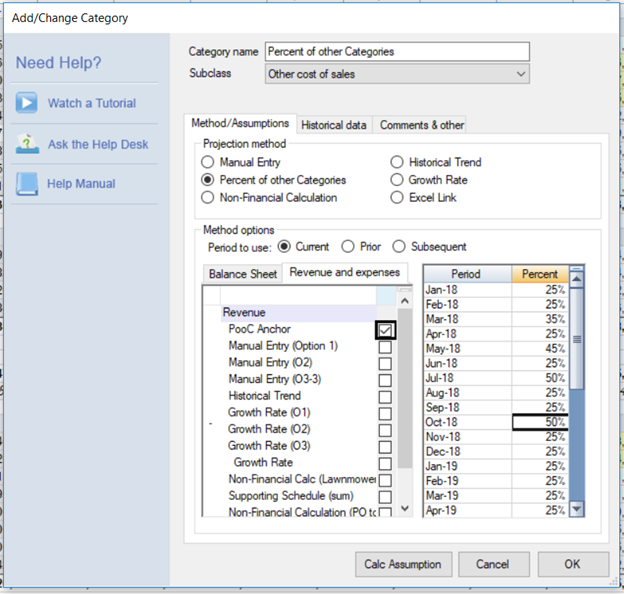Select Historical Trend projection method
Viewport: 624px width, 594px height.
coord(397,162)
